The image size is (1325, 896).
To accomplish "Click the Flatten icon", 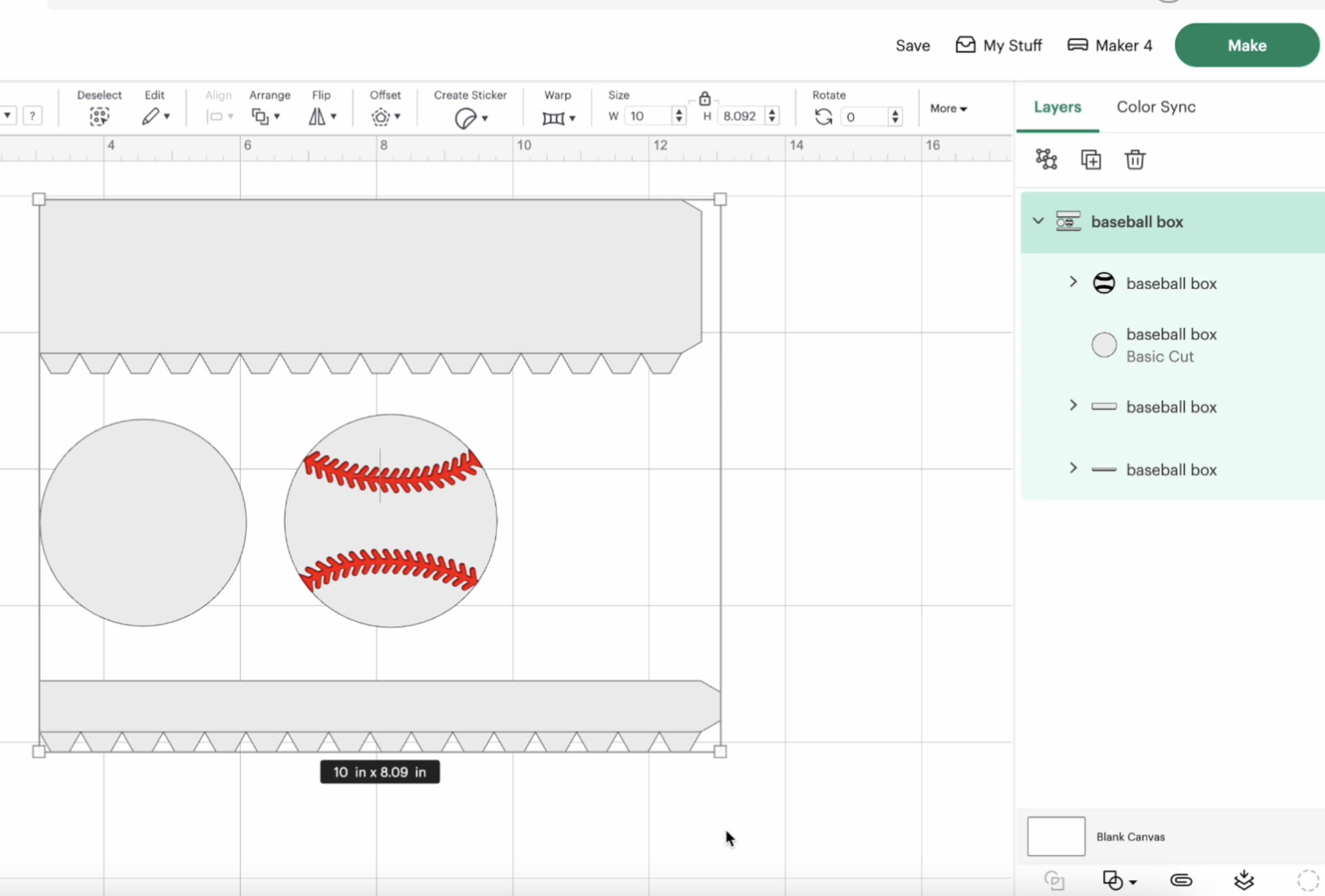I will tap(1244, 880).
